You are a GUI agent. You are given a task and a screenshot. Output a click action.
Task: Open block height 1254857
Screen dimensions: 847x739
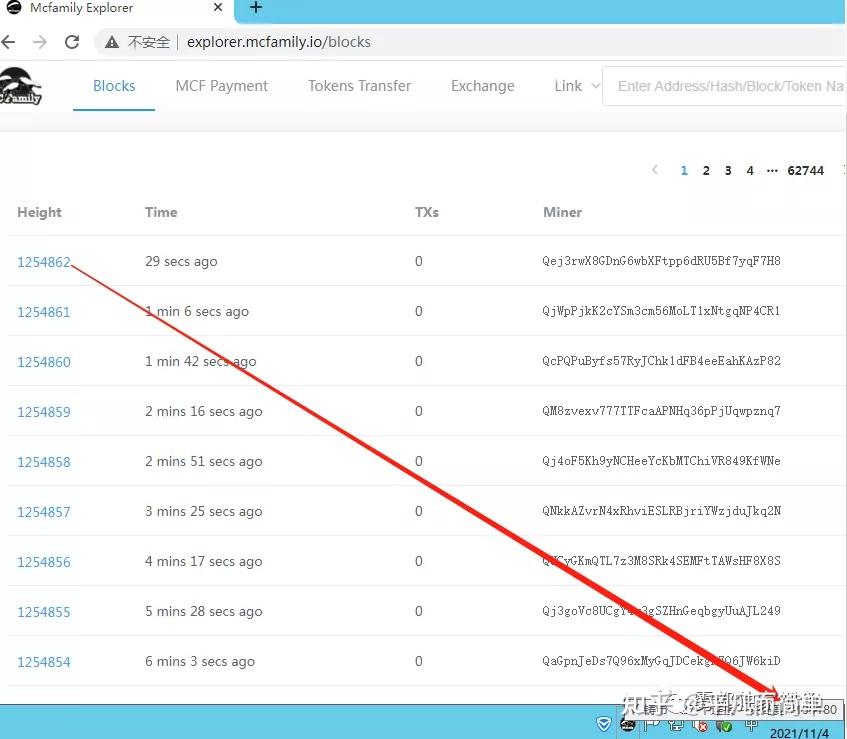pos(44,512)
